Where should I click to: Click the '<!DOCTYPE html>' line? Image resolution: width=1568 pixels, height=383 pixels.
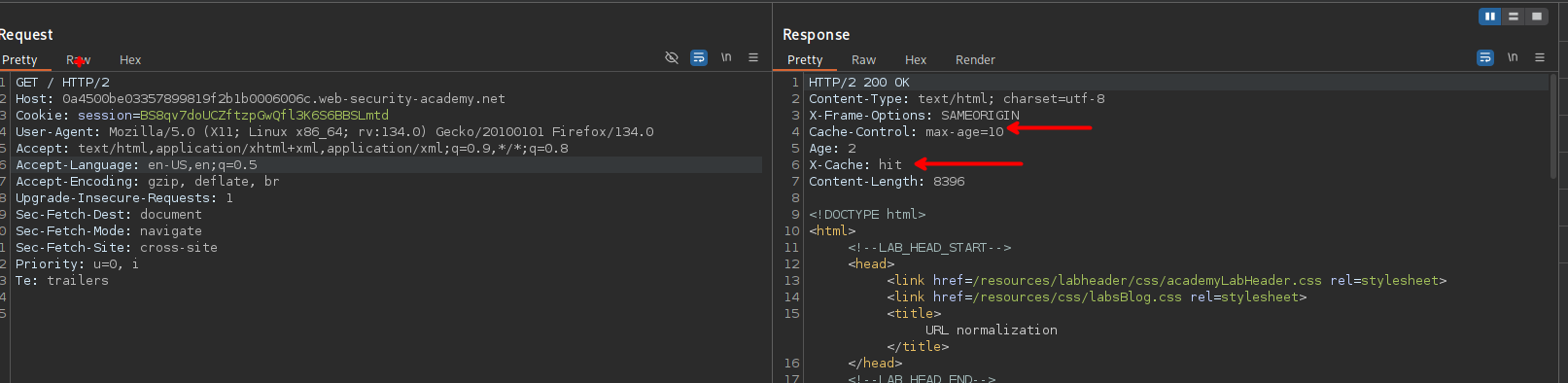click(867, 215)
